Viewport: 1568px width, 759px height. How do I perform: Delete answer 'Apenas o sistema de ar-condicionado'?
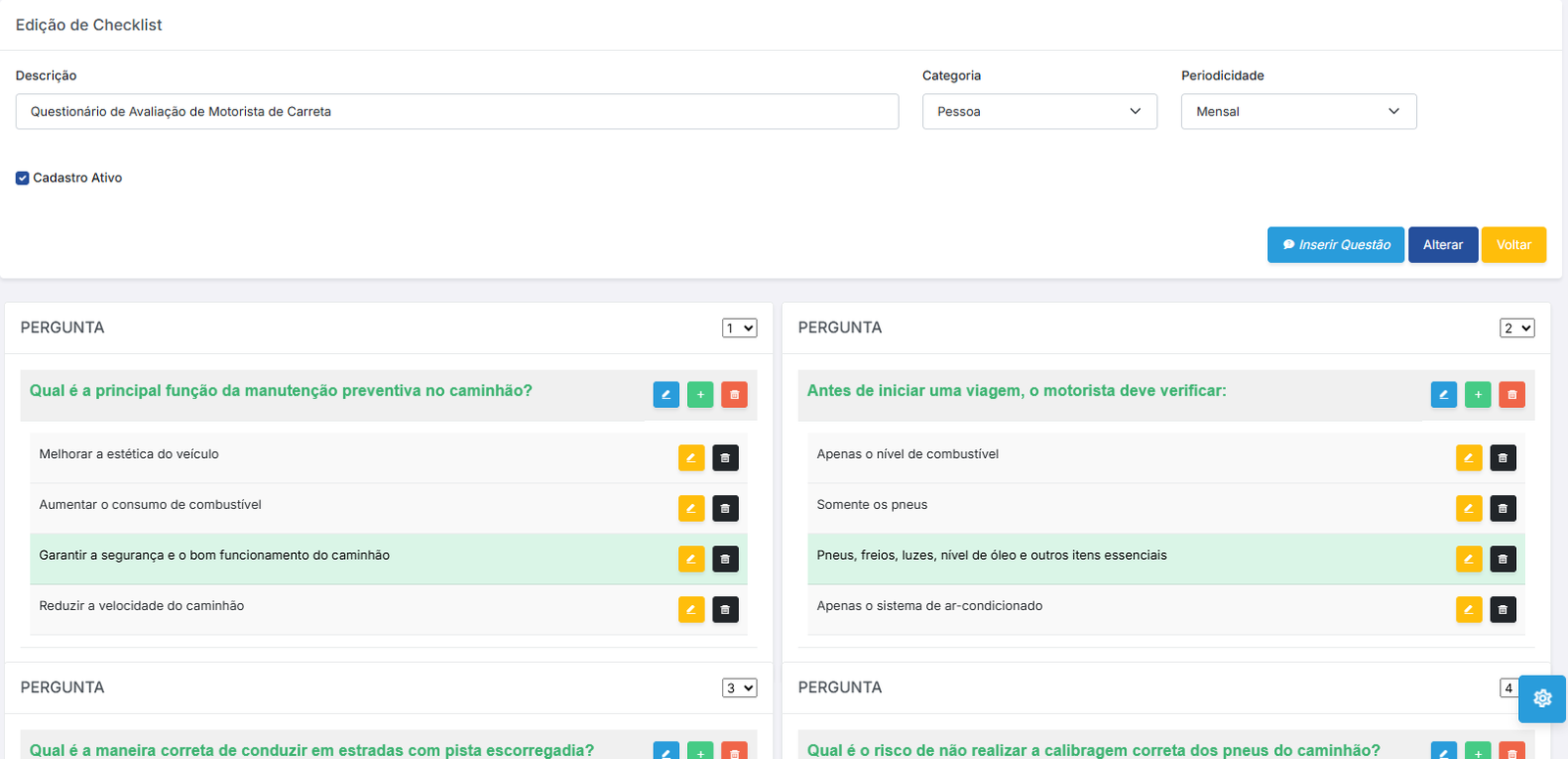tap(1502, 610)
